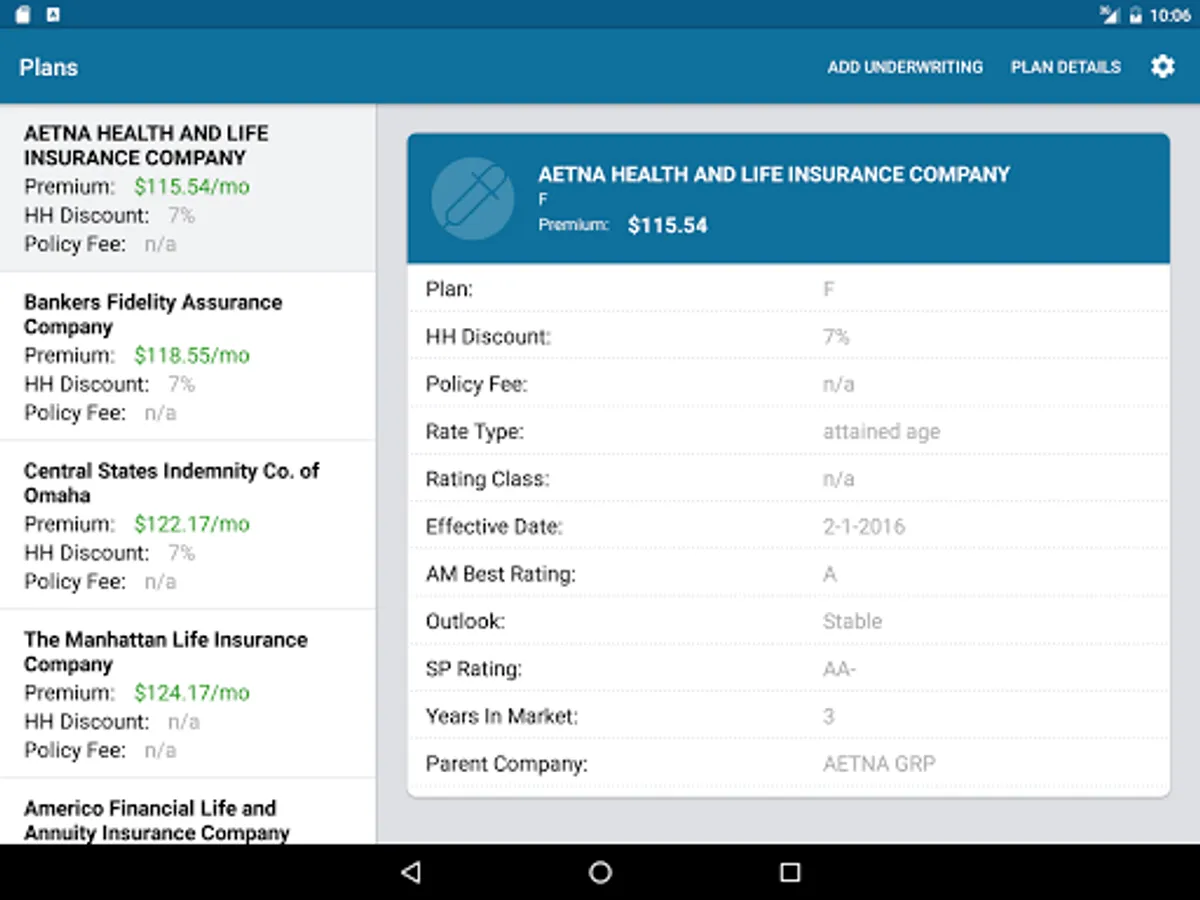Click the $115.54 premium in card header
Viewport: 1200px width, 900px height.
click(667, 225)
